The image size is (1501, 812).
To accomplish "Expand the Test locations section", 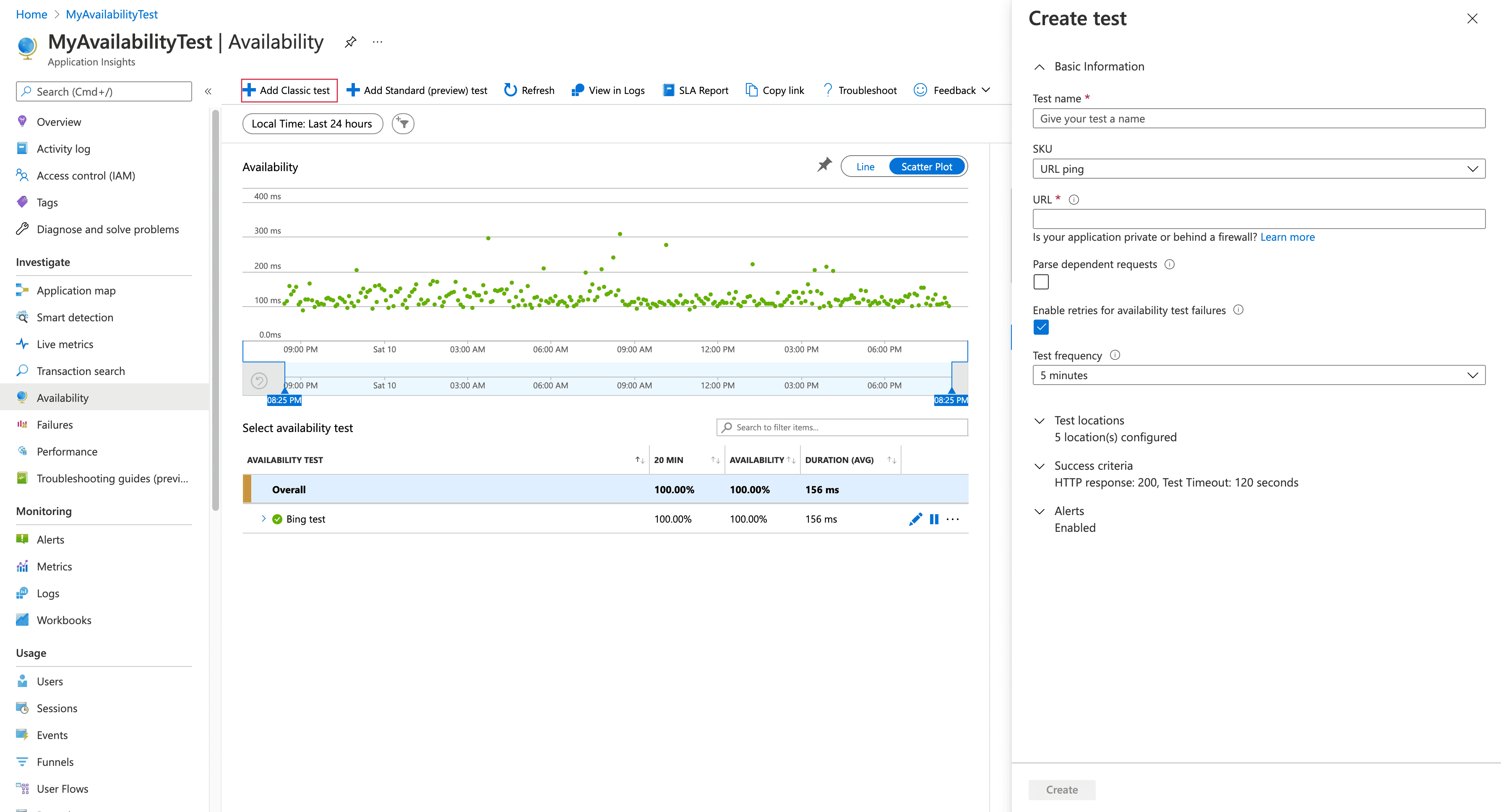I will [1089, 421].
